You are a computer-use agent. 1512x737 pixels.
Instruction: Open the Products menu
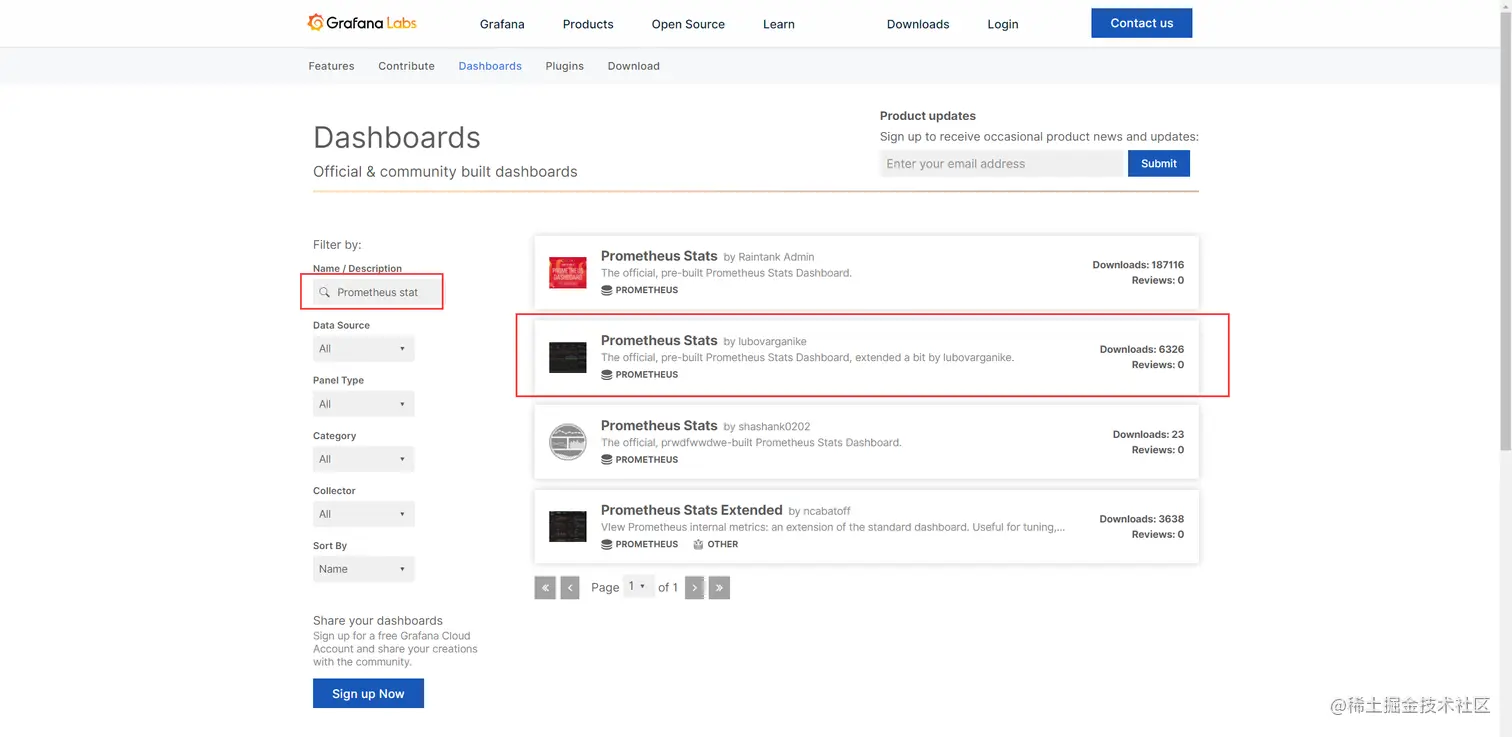[588, 24]
